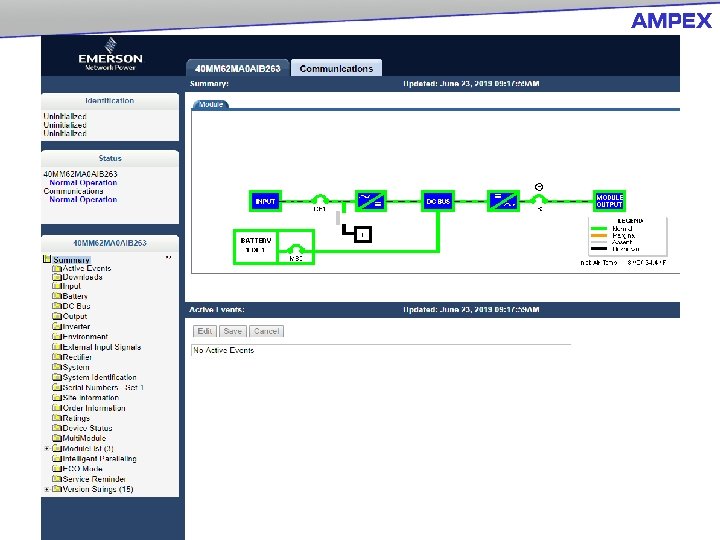720x540 pixels.
Task: Open Order Information tree item
Action: click(94, 408)
